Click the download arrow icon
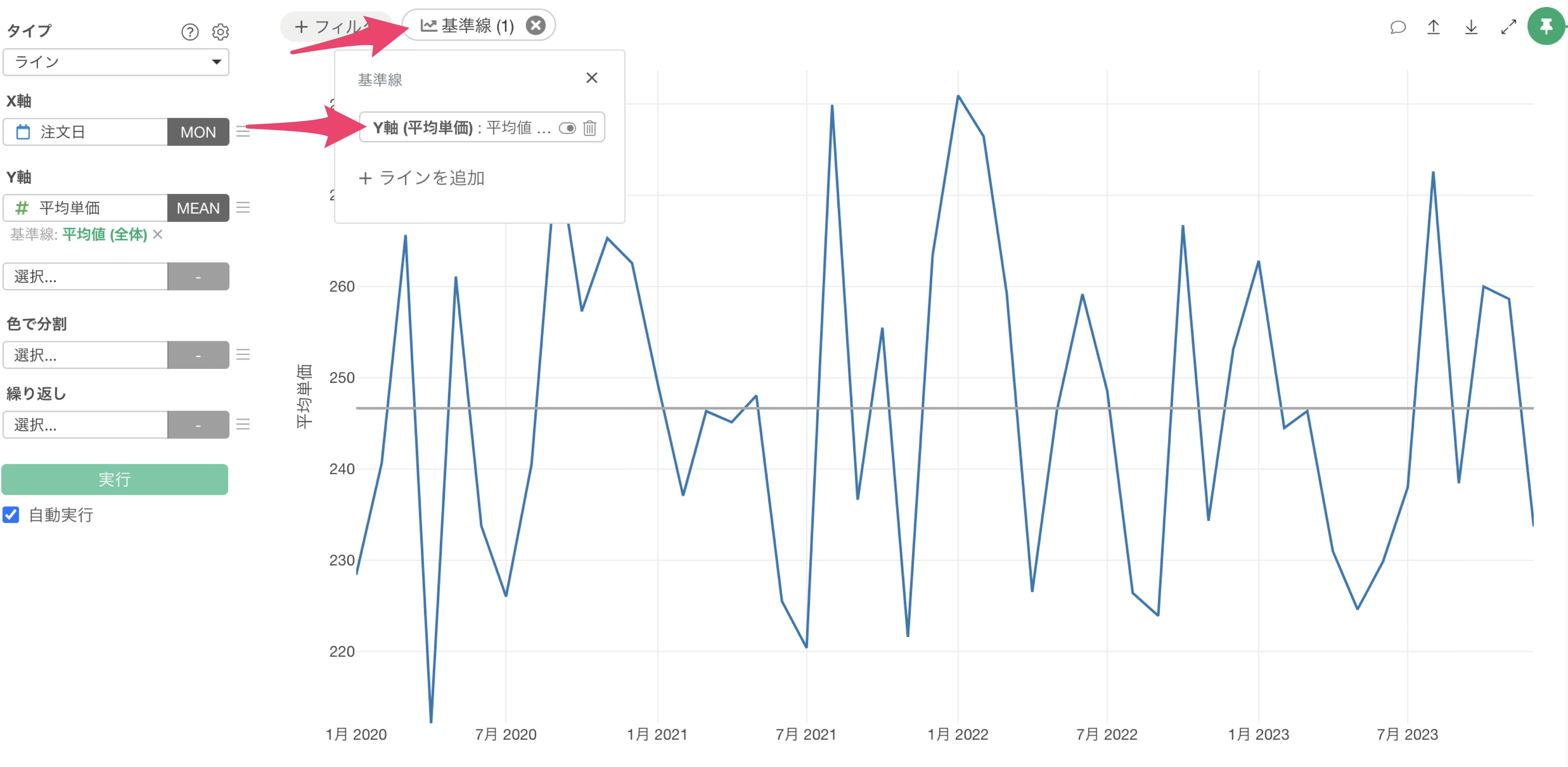This screenshot has width=1568, height=767. coord(1470,27)
